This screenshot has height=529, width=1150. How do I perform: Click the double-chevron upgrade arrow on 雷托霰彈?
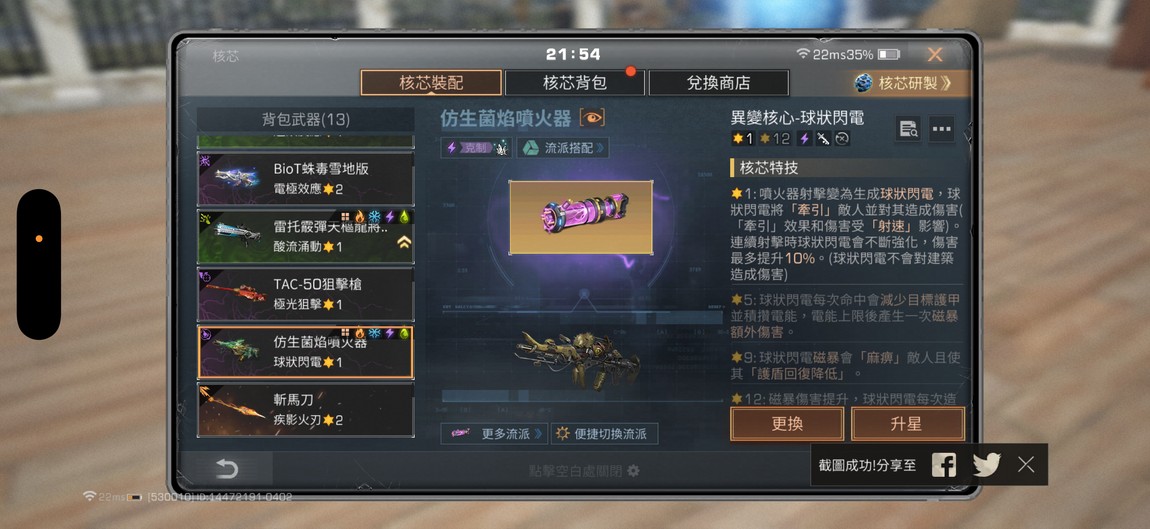pyautogui.click(x=404, y=242)
